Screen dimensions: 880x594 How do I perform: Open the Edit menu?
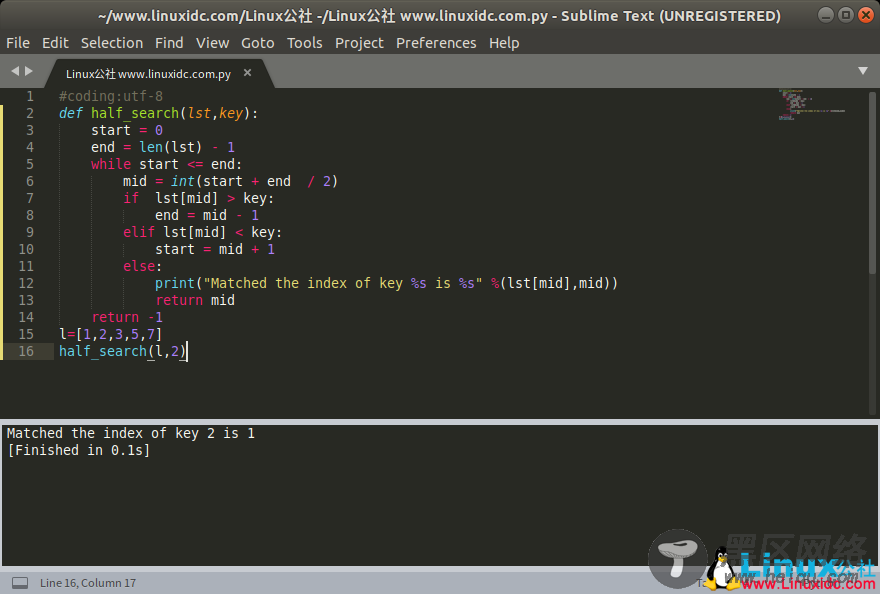click(55, 43)
